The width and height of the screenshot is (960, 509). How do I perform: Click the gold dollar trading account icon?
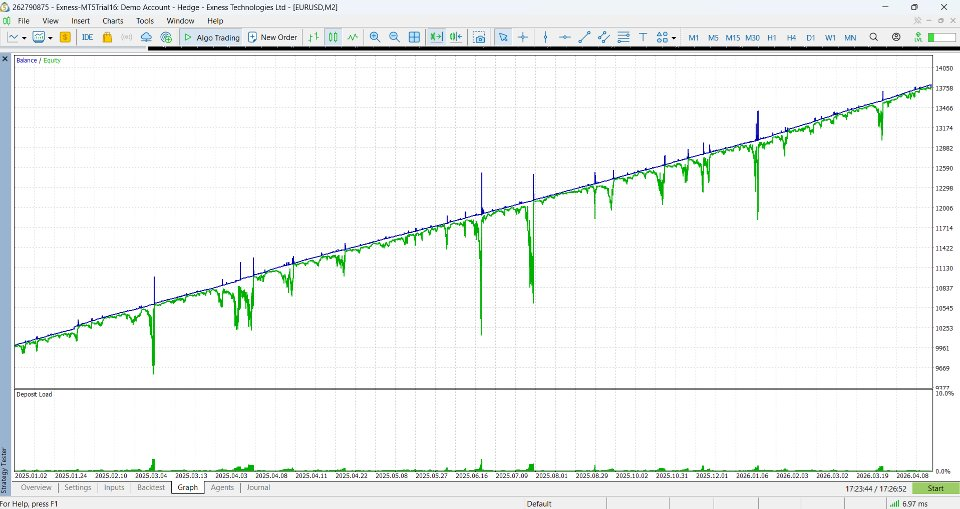65,37
